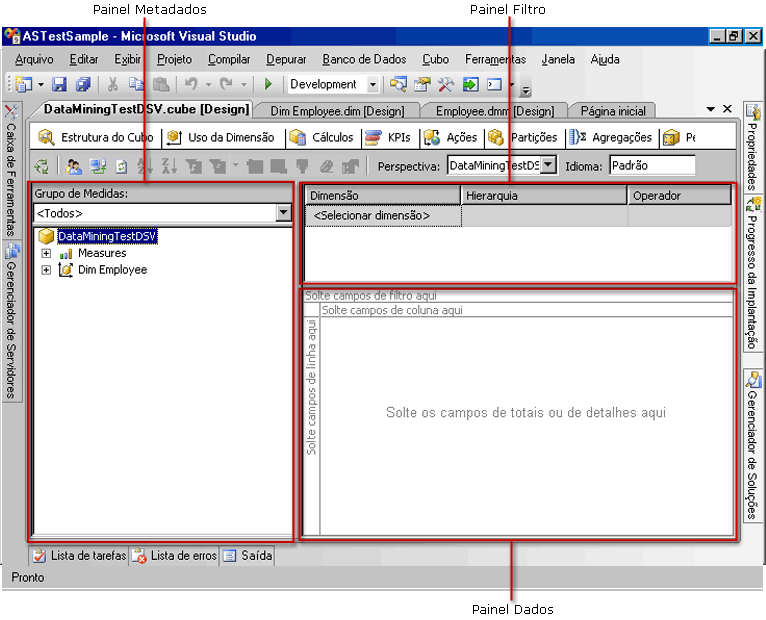Screen dimensions: 766x620
Task: Click the Save icon in the toolbar
Action: click(60, 85)
